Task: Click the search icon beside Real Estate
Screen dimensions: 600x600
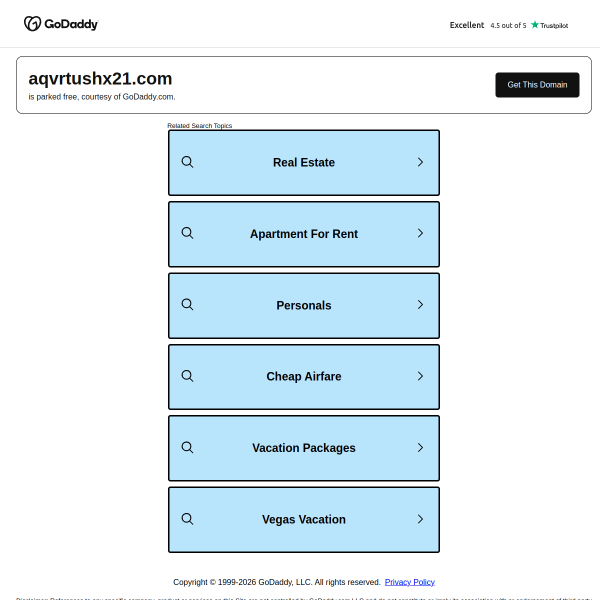Action: 187,162
